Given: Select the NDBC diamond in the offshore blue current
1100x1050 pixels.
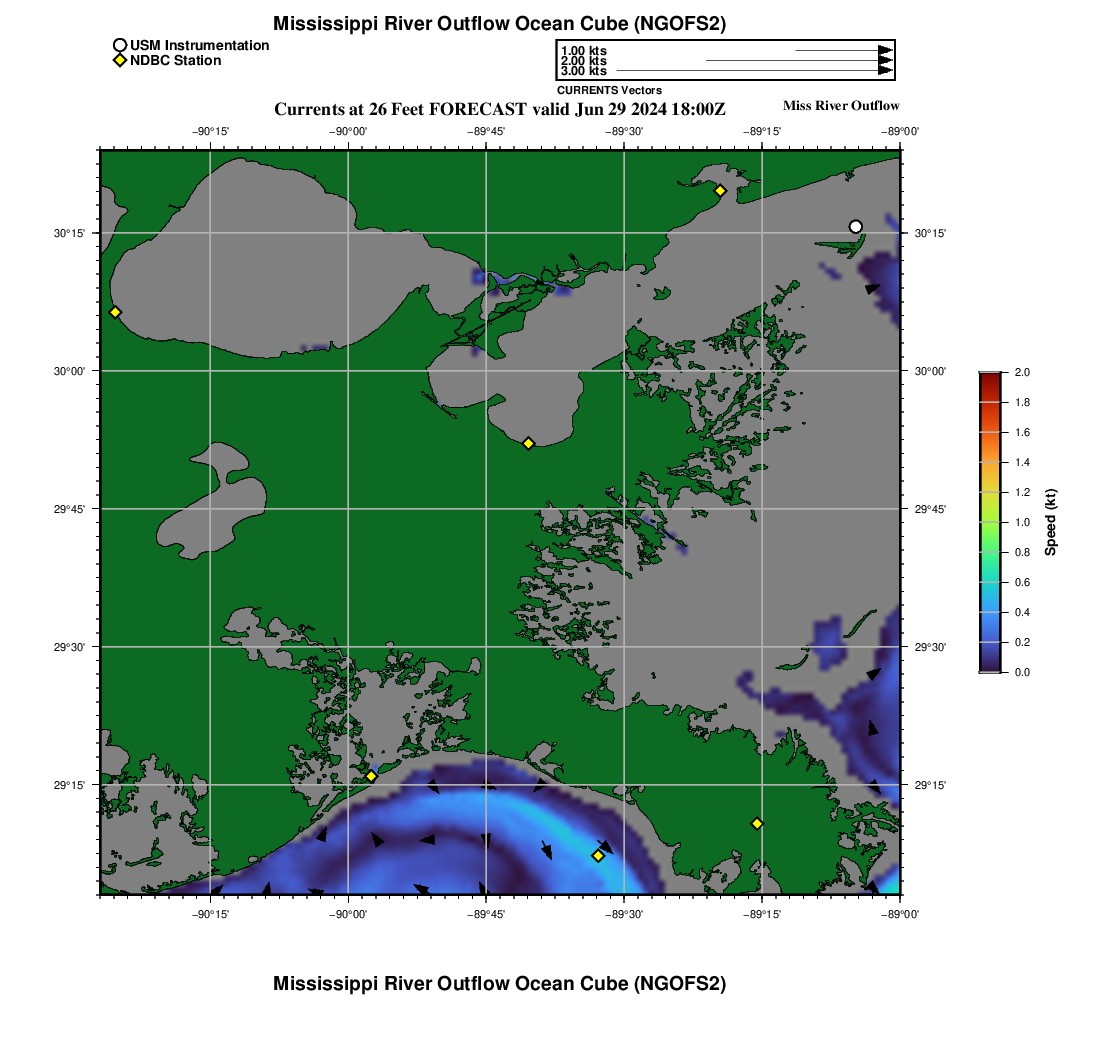Looking at the screenshot, I should coord(598,855).
